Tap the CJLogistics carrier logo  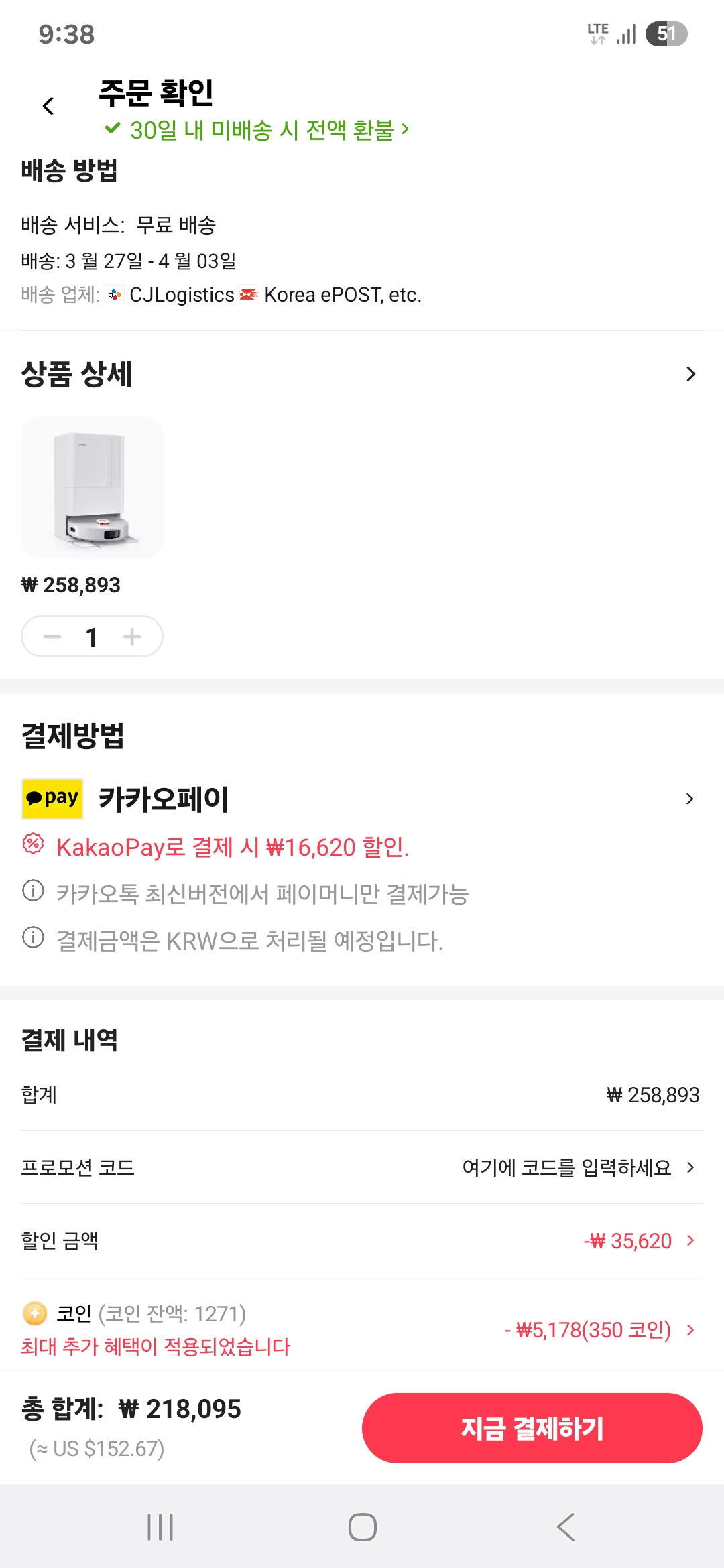115,295
